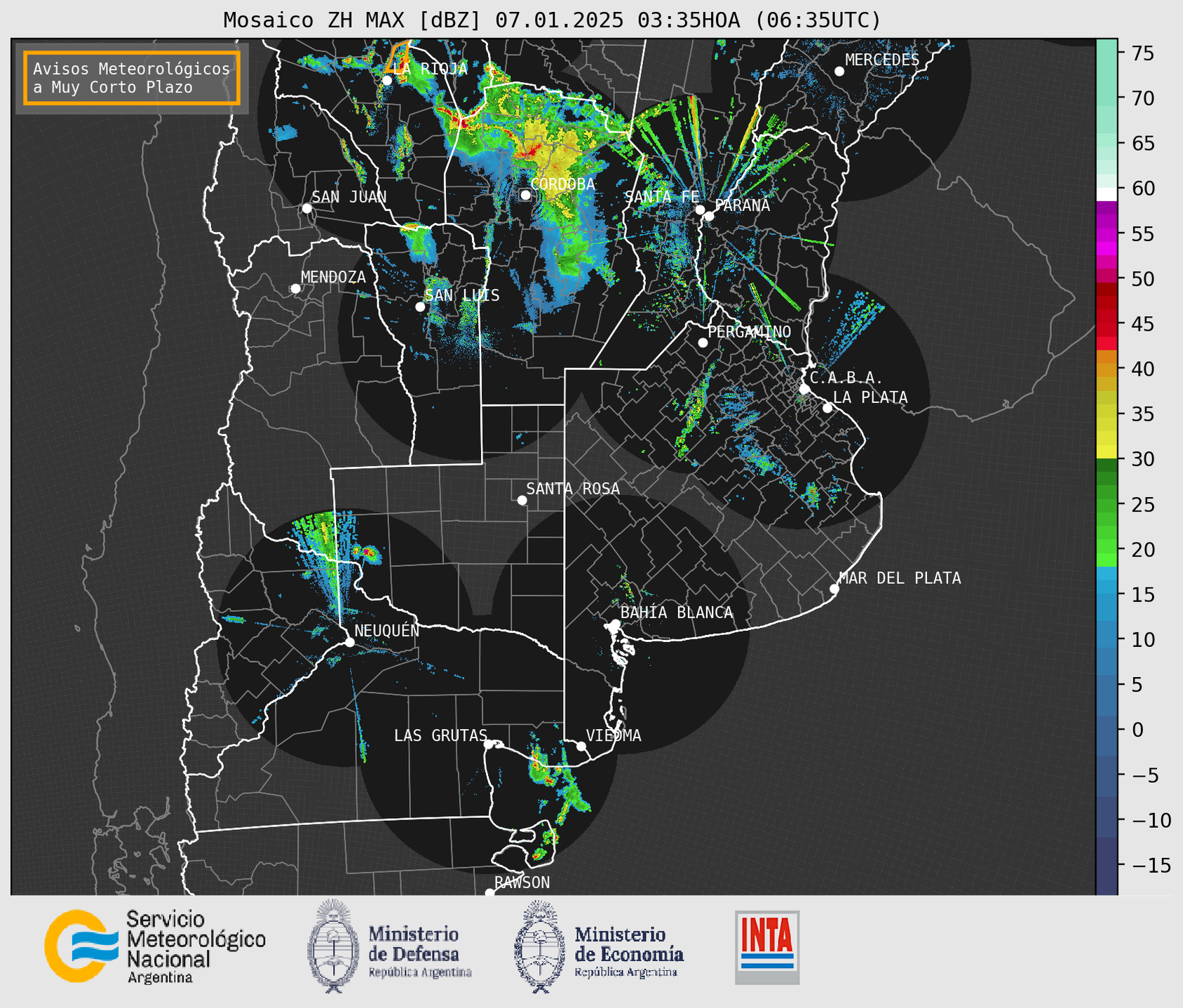The width and height of the screenshot is (1183, 1008).
Task: Click the 45 dBZ red band on the scale
Action: tap(1106, 324)
